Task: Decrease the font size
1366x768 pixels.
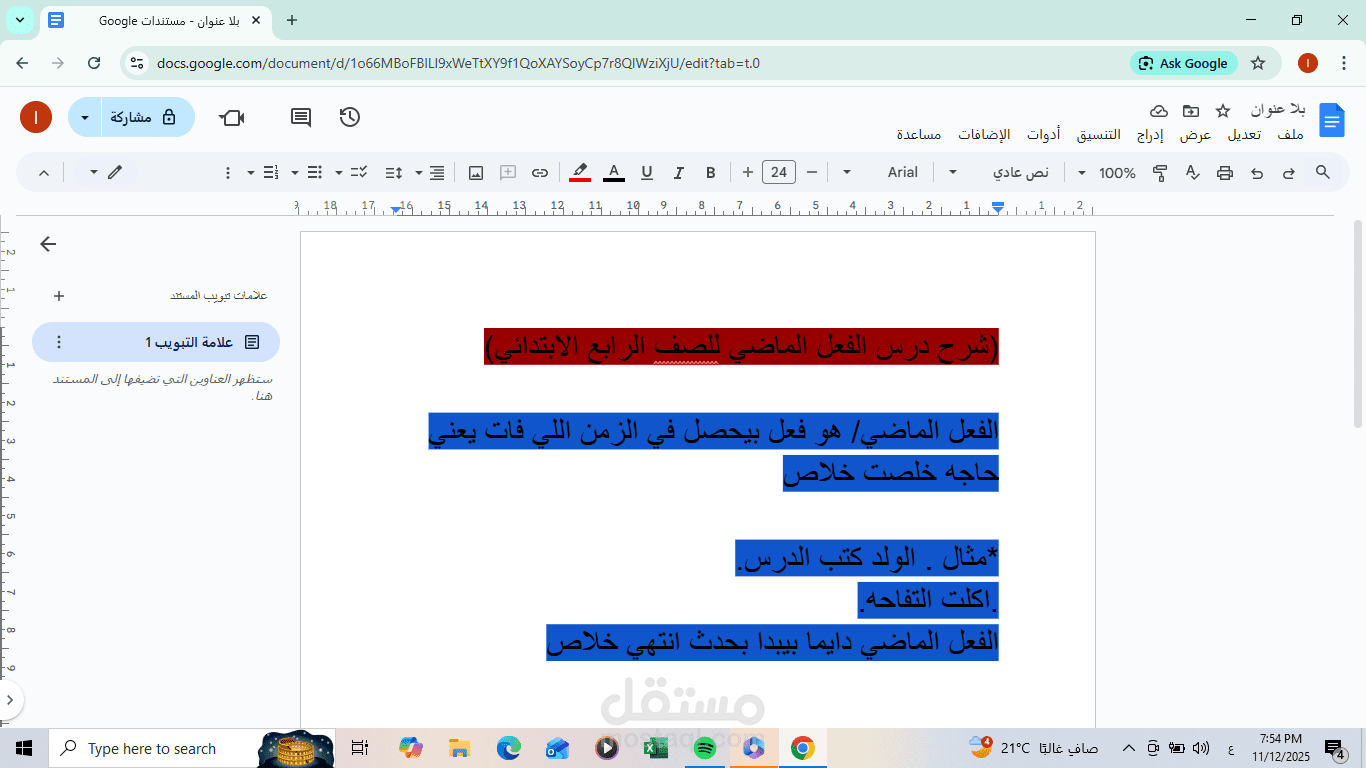Action: (x=812, y=173)
